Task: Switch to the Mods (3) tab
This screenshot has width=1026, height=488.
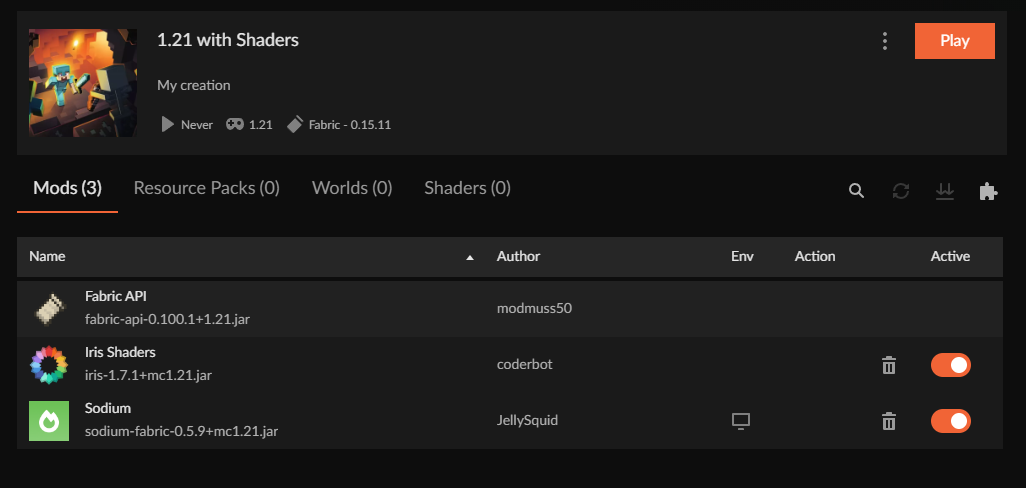Action: tap(67, 188)
